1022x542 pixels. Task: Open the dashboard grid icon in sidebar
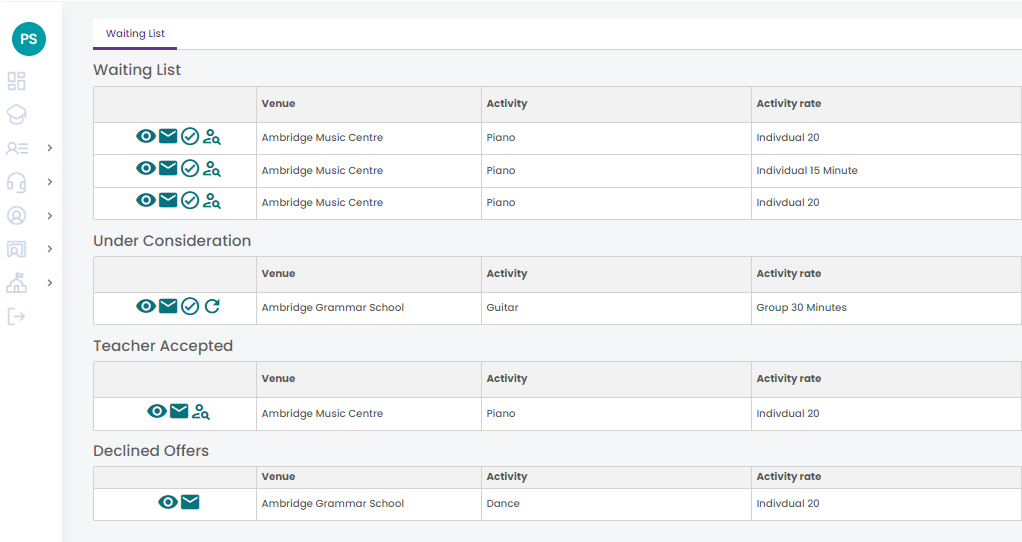coord(16,81)
